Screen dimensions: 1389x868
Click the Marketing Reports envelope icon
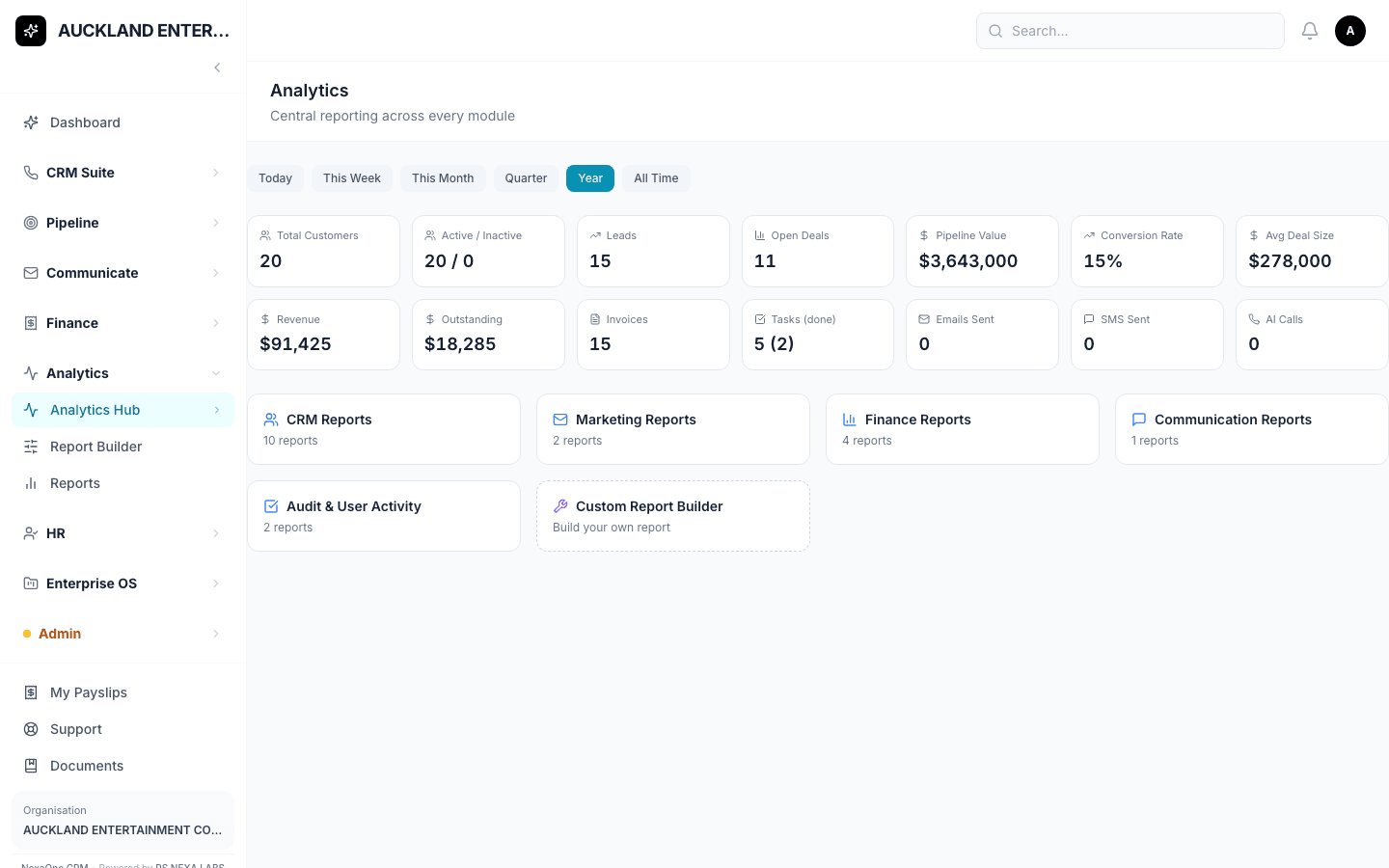tap(560, 420)
